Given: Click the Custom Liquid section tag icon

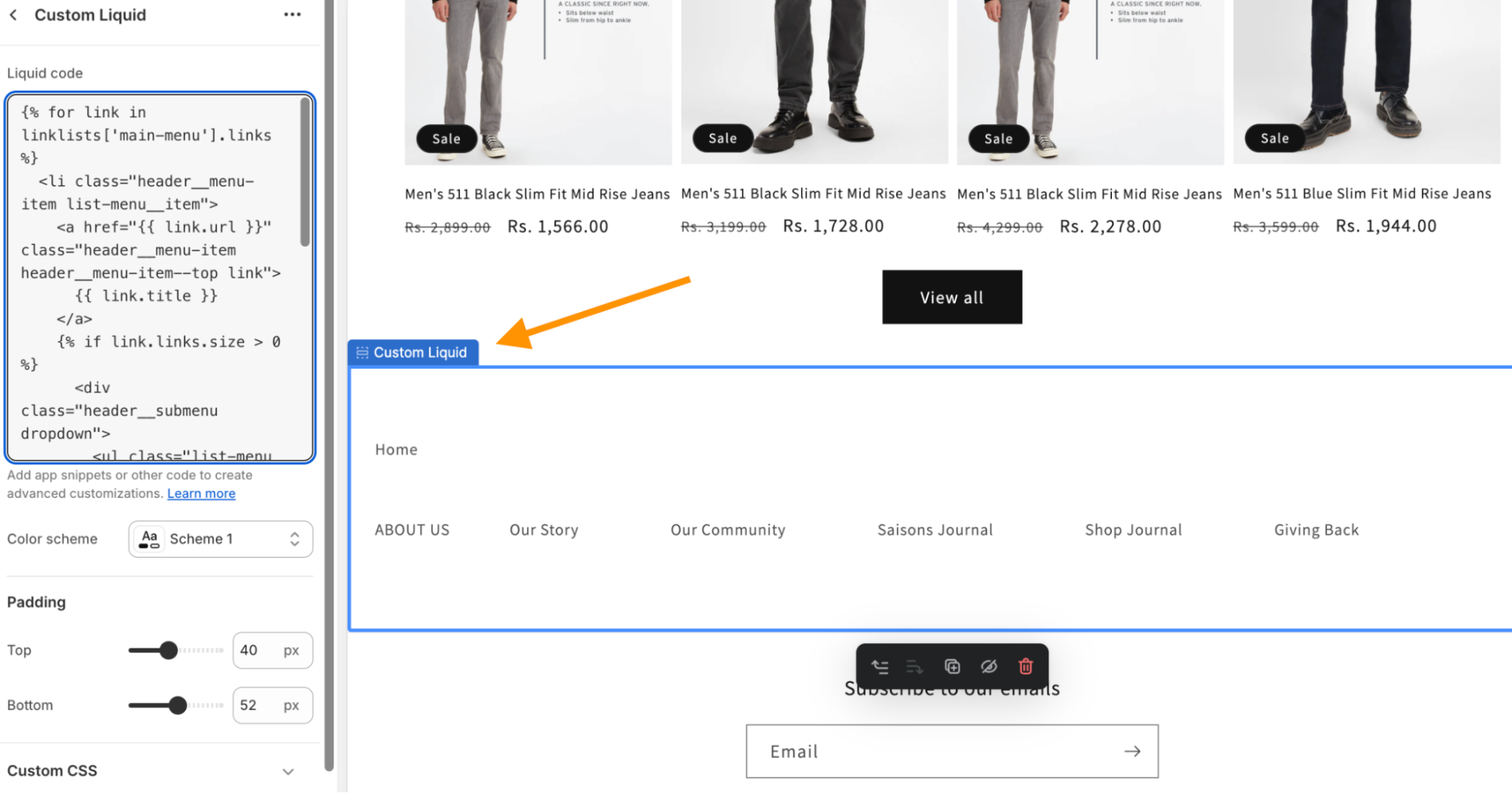Looking at the screenshot, I should click(x=362, y=353).
